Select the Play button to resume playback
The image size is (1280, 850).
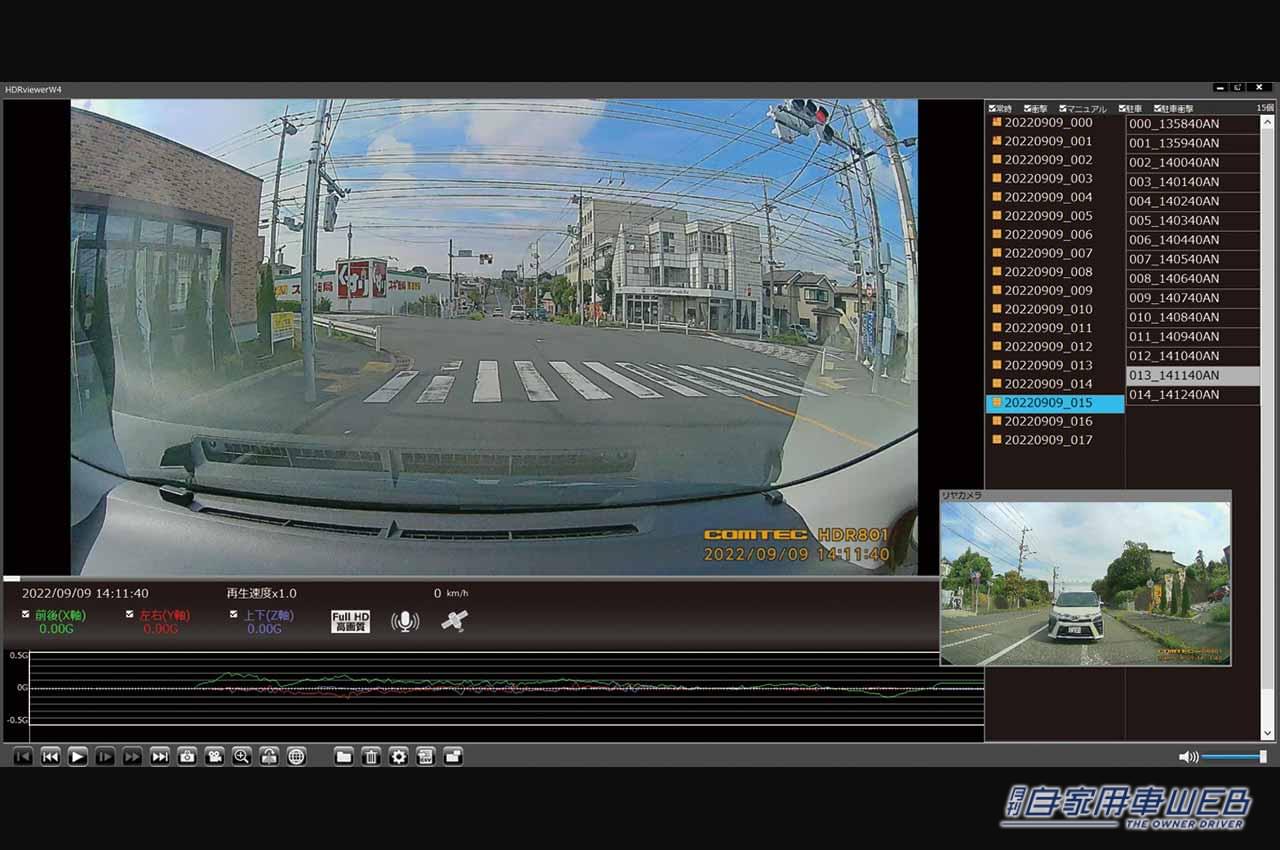[78, 756]
